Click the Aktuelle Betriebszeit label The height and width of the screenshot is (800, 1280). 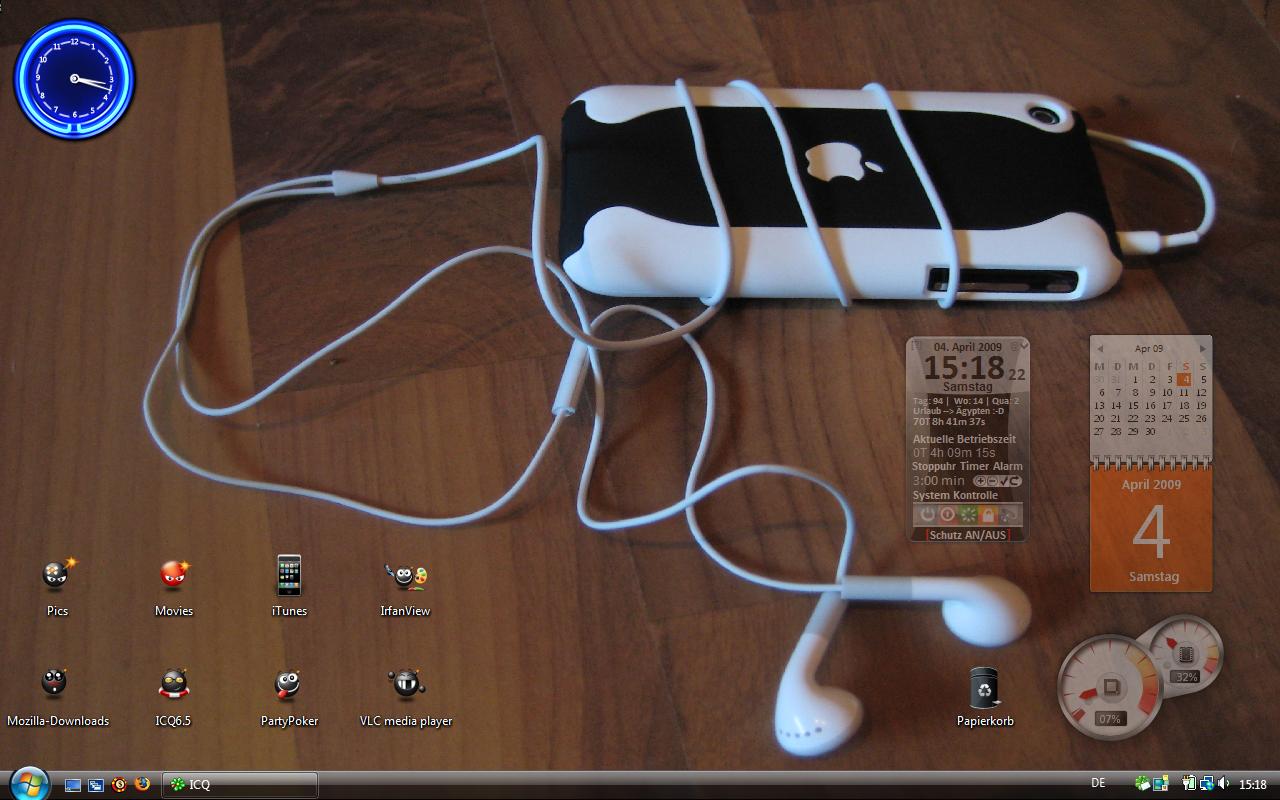(x=964, y=439)
